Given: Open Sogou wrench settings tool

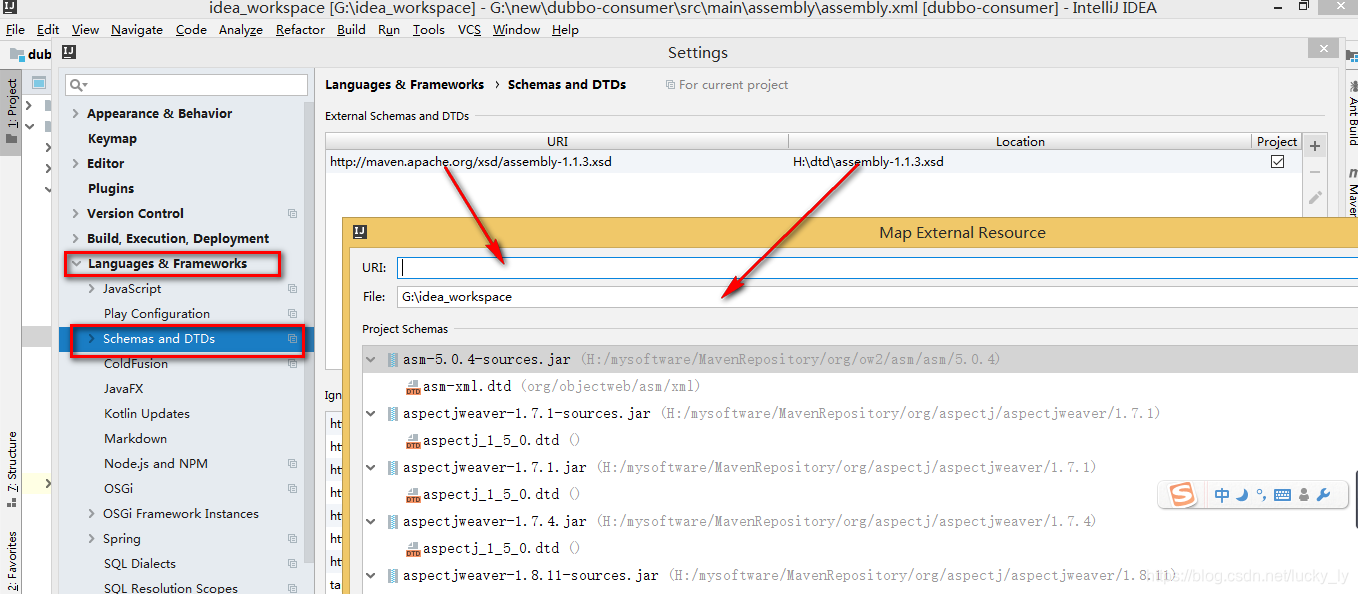Looking at the screenshot, I should [1324, 495].
